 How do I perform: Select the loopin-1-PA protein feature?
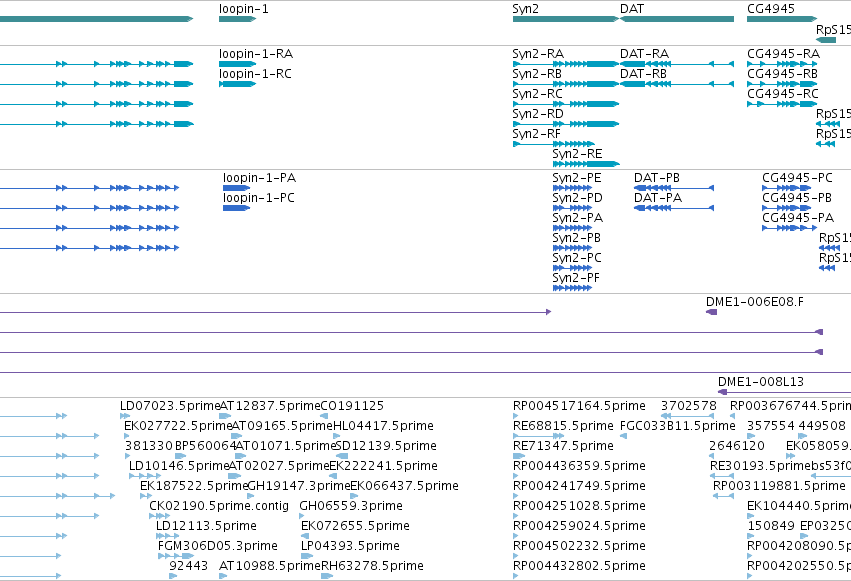point(237,188)
